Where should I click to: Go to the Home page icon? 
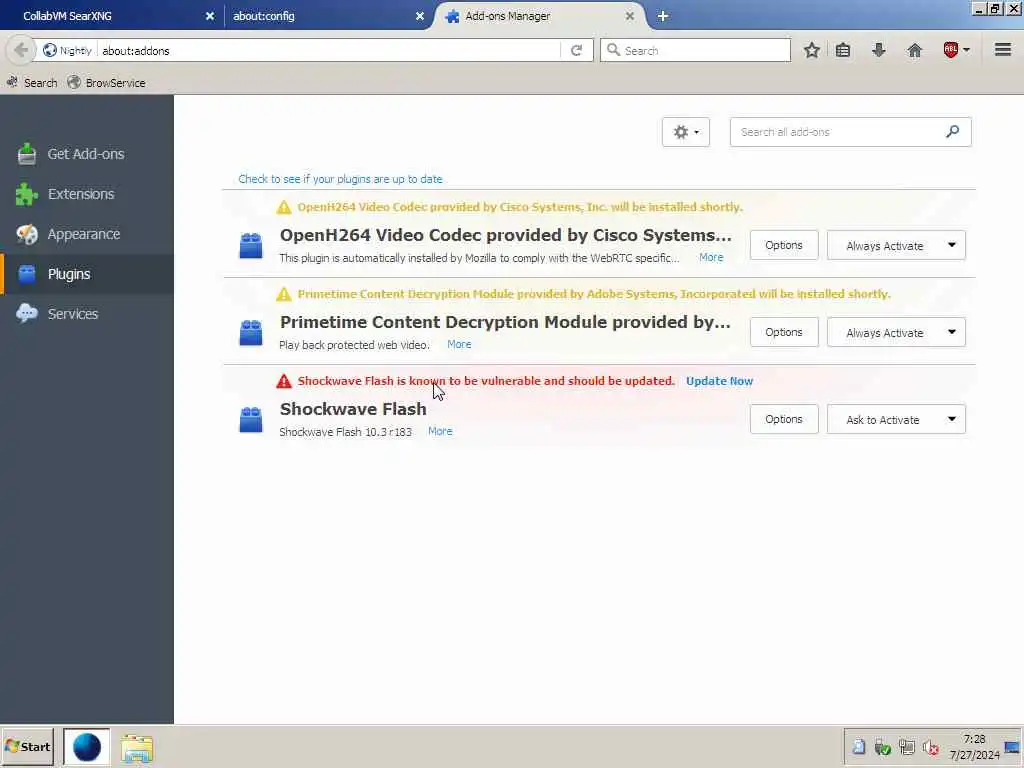tap(914, 50)
